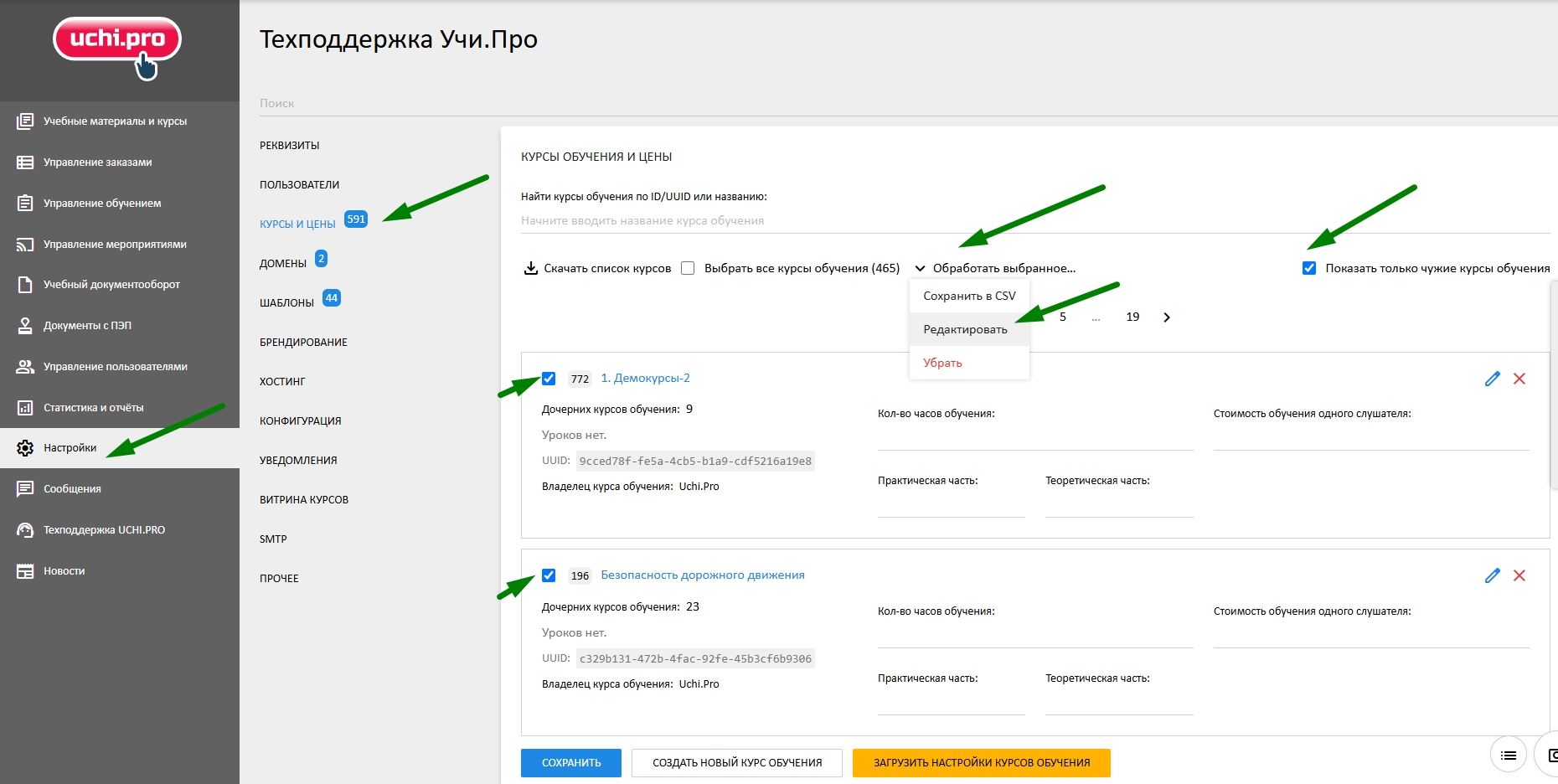
Task: Remove course 1. Демокурсы-2 with red X
Action: point(1519,379)
